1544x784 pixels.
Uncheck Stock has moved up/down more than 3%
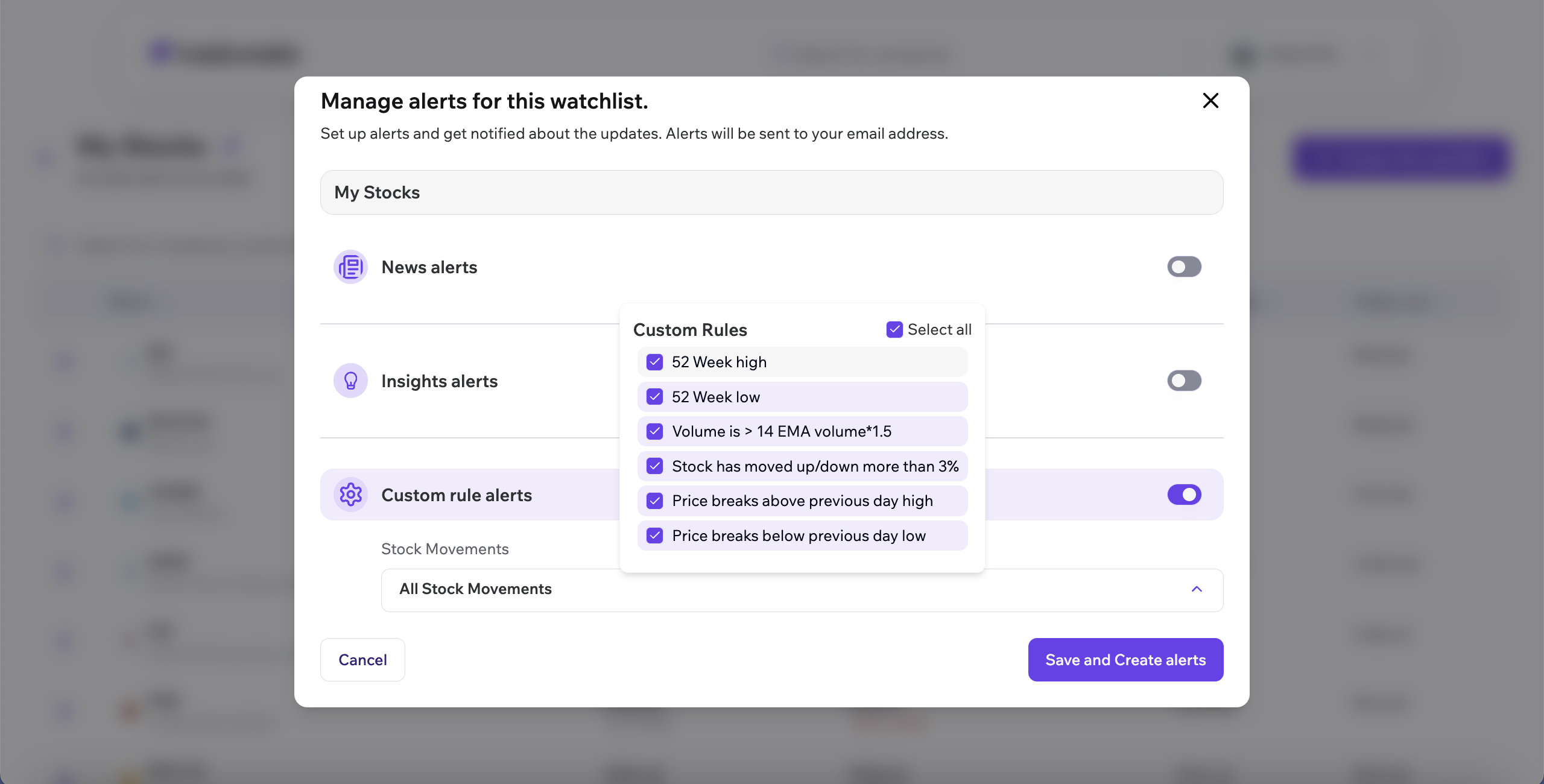tap(654, 466)
